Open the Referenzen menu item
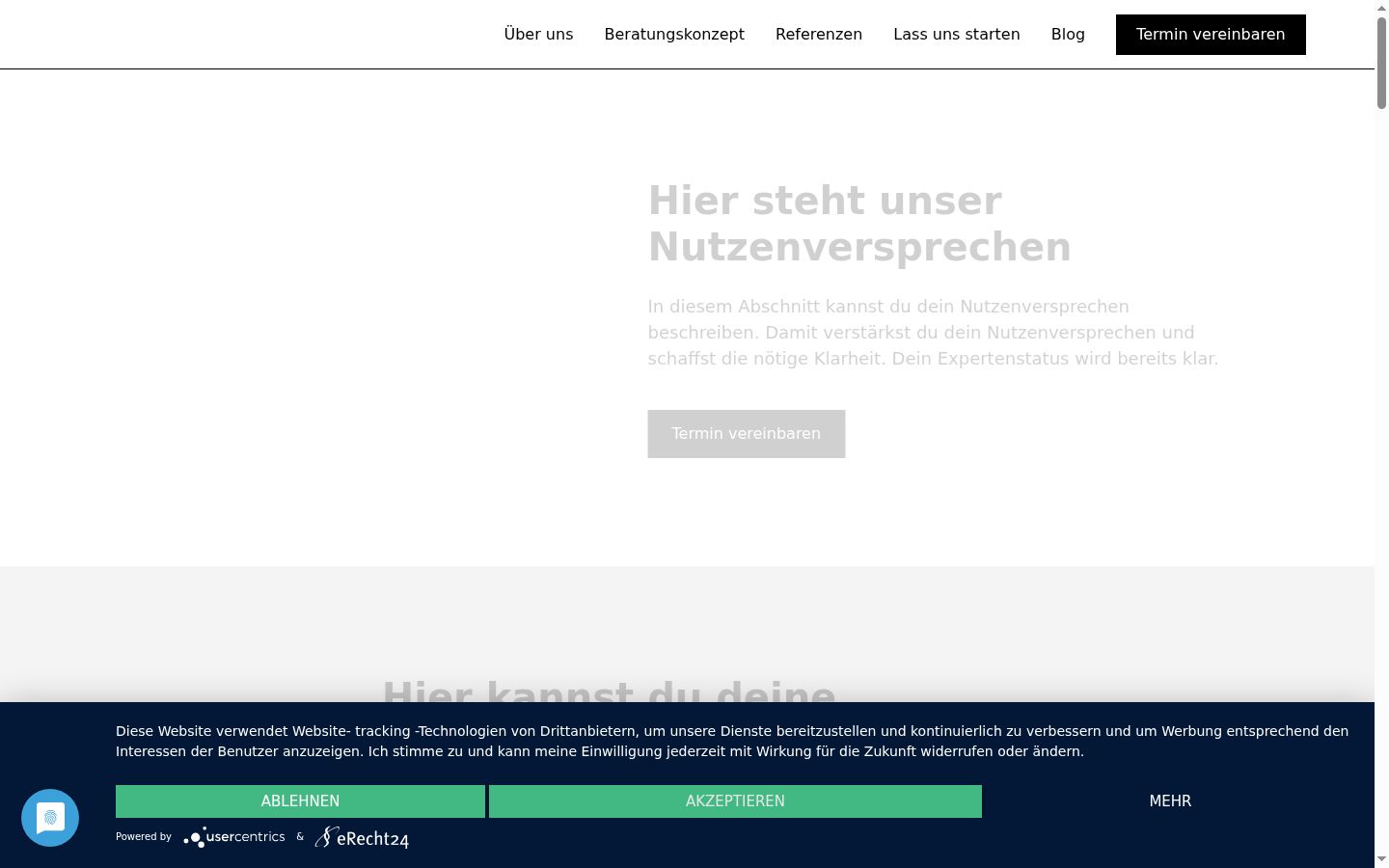 point(819,34)
